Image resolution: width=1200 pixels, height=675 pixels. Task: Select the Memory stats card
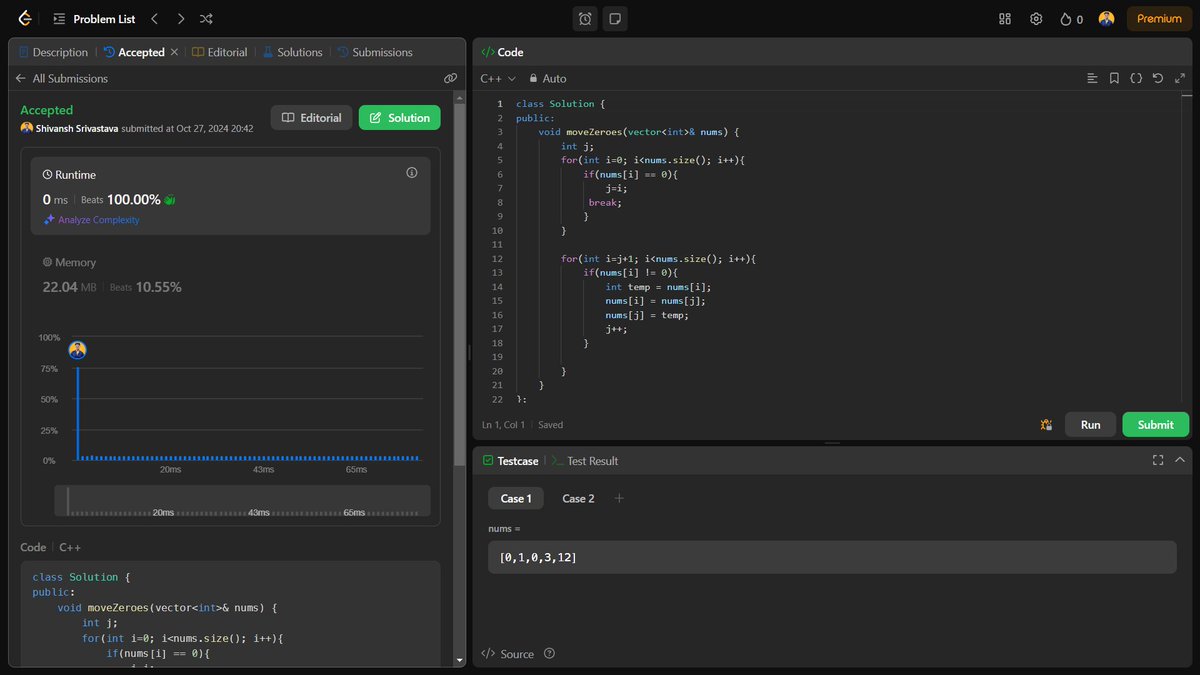230,275
